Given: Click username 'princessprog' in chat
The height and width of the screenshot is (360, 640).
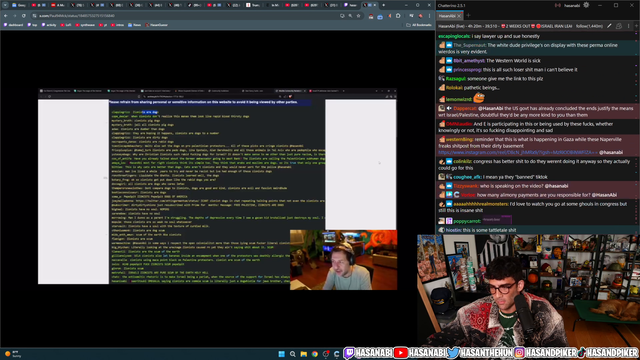Looking at the screenshot, I should 467,70.
